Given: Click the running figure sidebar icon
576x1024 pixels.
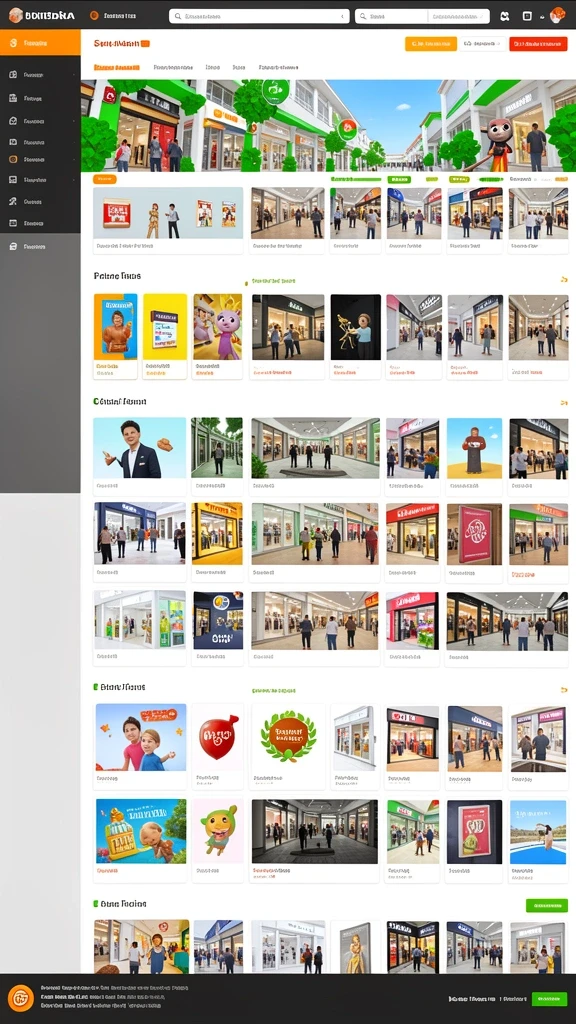Looking at the screenshot, I should (13, 201).
